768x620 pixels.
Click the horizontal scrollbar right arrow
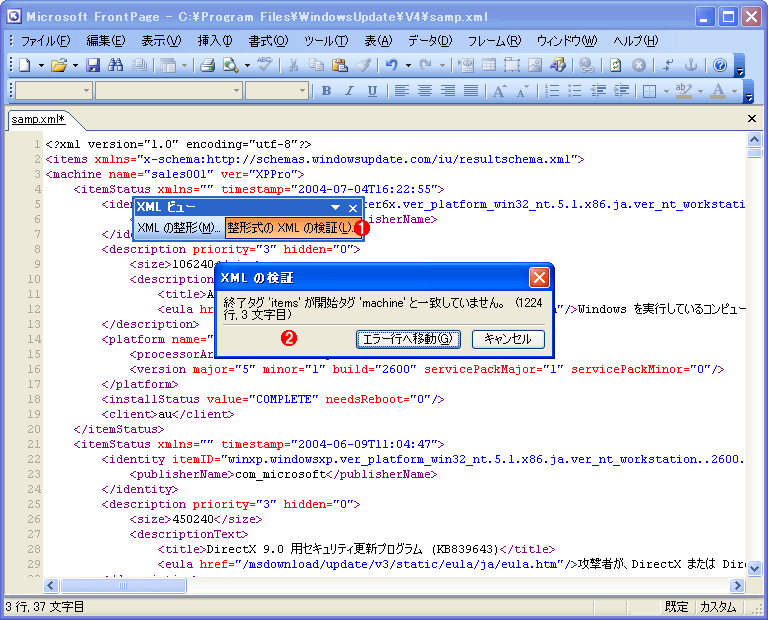coord(737,585)
